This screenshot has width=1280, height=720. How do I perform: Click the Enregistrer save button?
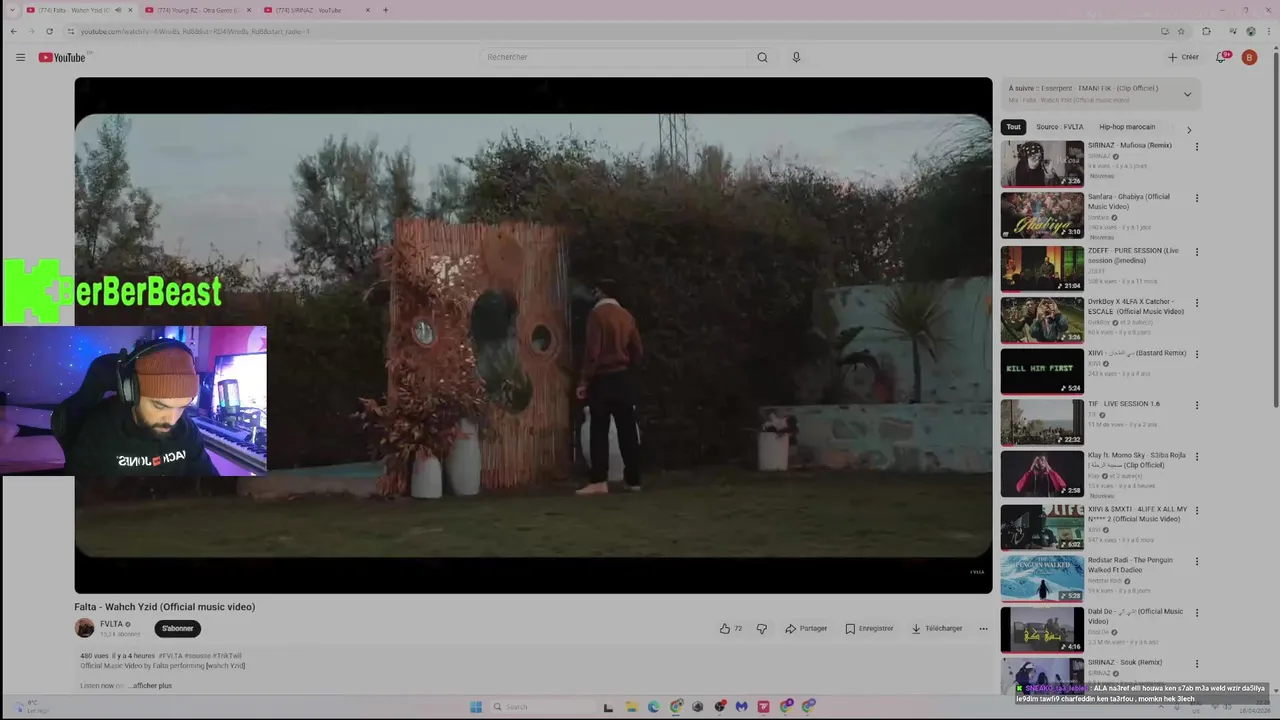[869, 628]
